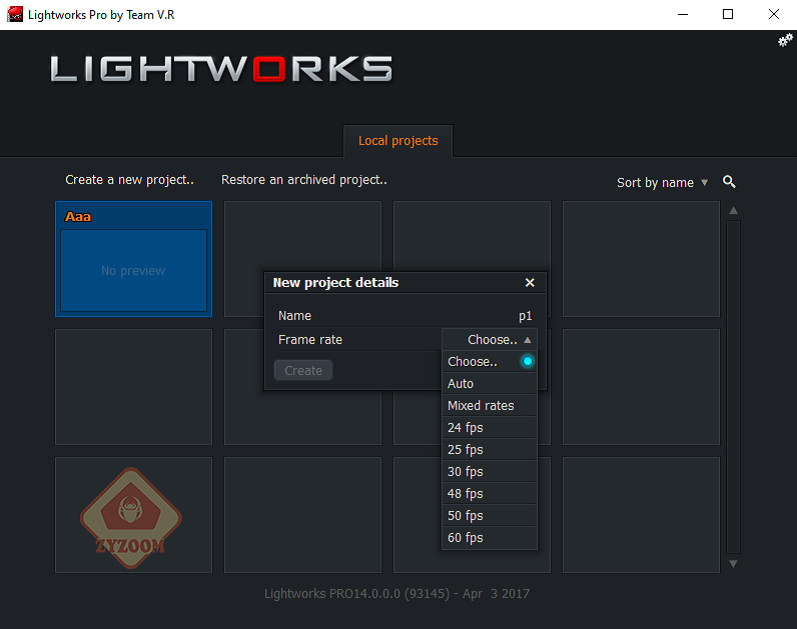Select the Choose.. option in list

pyautogui.click(x=489, y=362)
